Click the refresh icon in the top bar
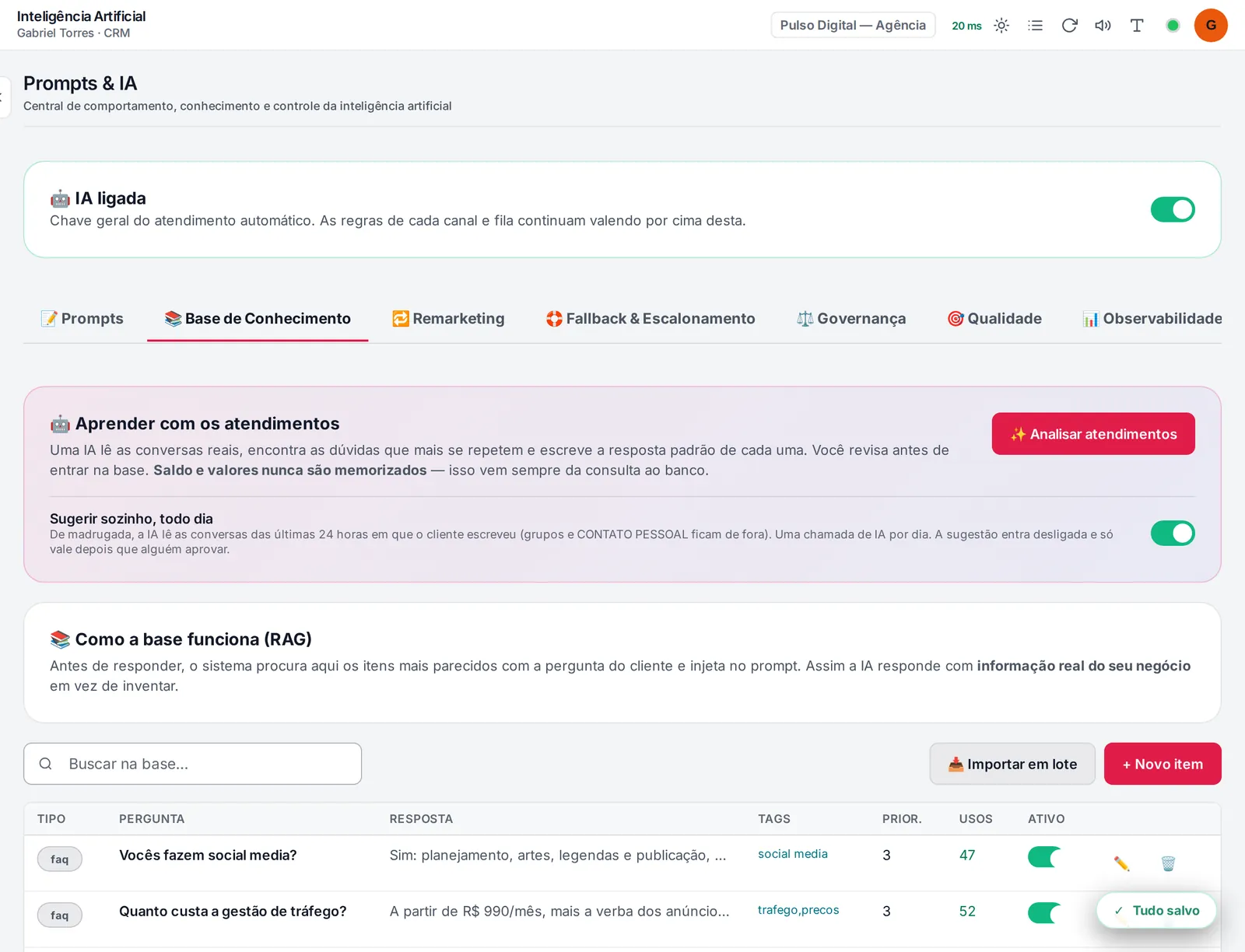The width and height of the screenshot is (1245, 952). [1069, 26]
